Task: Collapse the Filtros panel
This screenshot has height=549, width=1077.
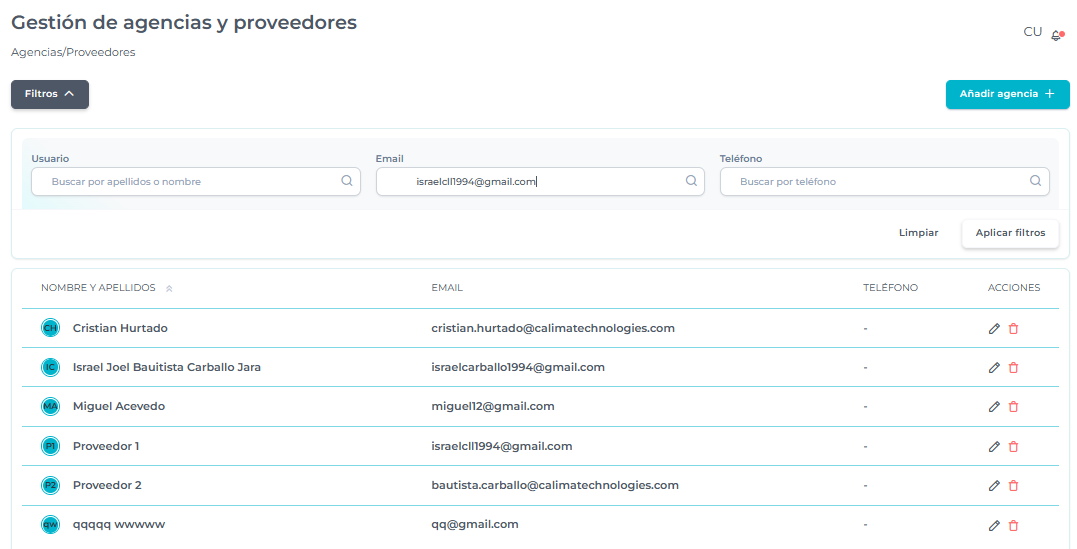Action: coord(50,94)
